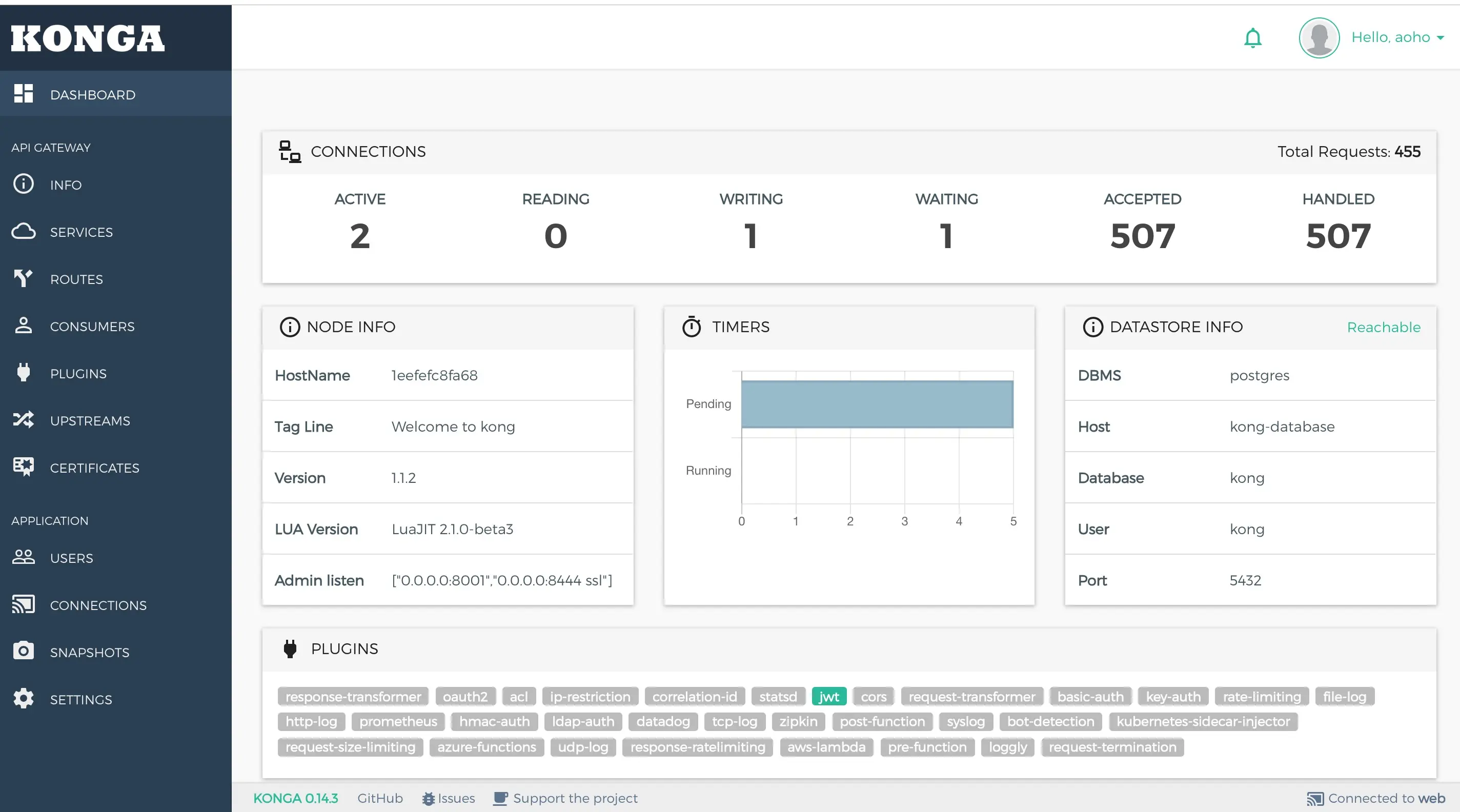This screenshot has height=812, width=1460.
Task: Go to Certificates in sidebar
Action: click(x=94, y=468)
